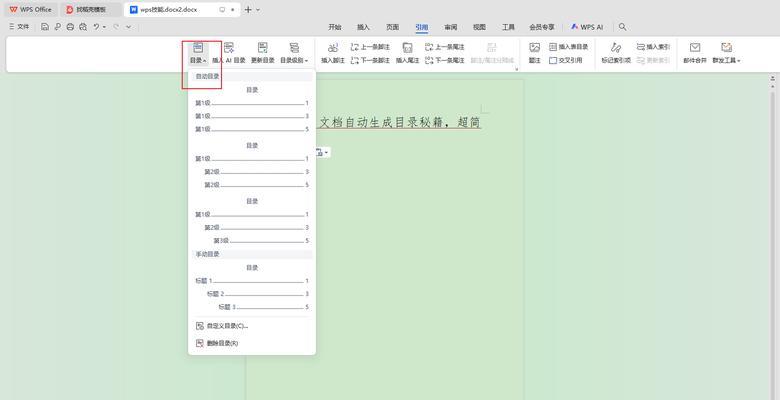
Task: Go to 下一条尾注
Action: (445, 60)
